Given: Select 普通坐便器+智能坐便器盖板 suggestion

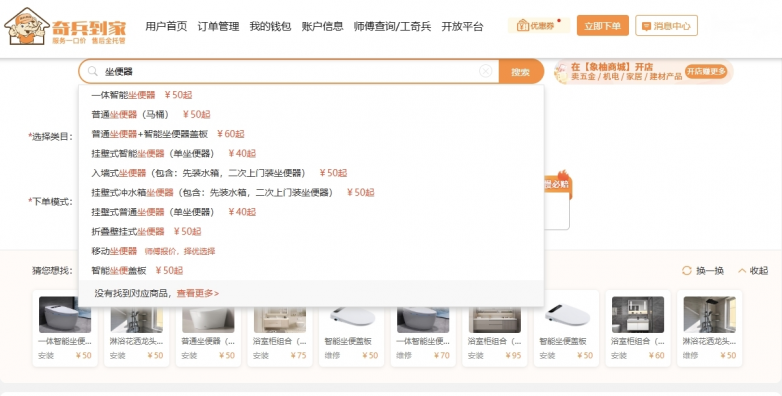Looking at the screenshot, I should coord(311,134).
